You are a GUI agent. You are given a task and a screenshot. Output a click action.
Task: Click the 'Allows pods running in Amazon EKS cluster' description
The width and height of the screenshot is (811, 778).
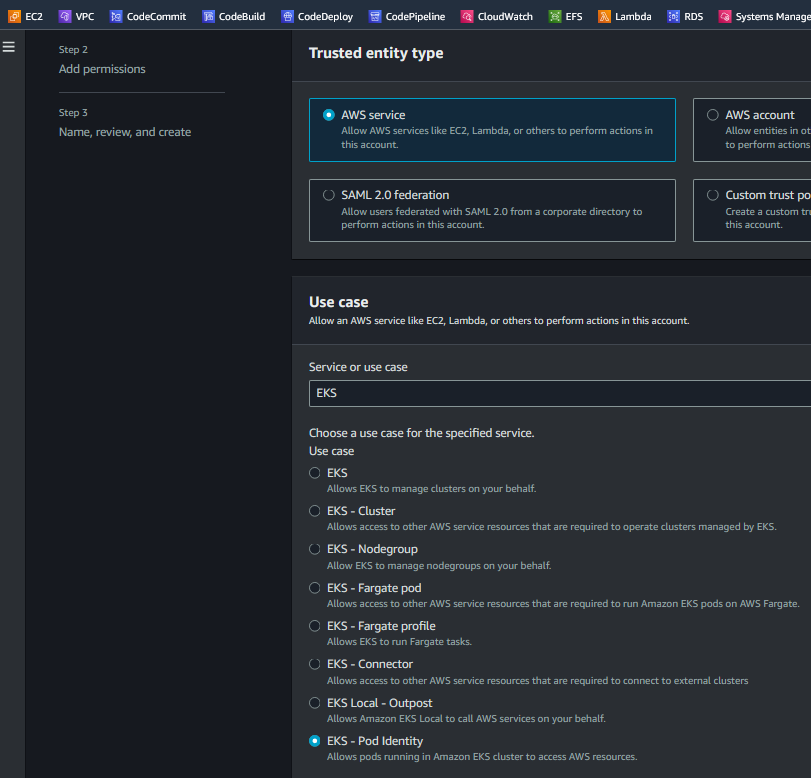click(482, 757)
